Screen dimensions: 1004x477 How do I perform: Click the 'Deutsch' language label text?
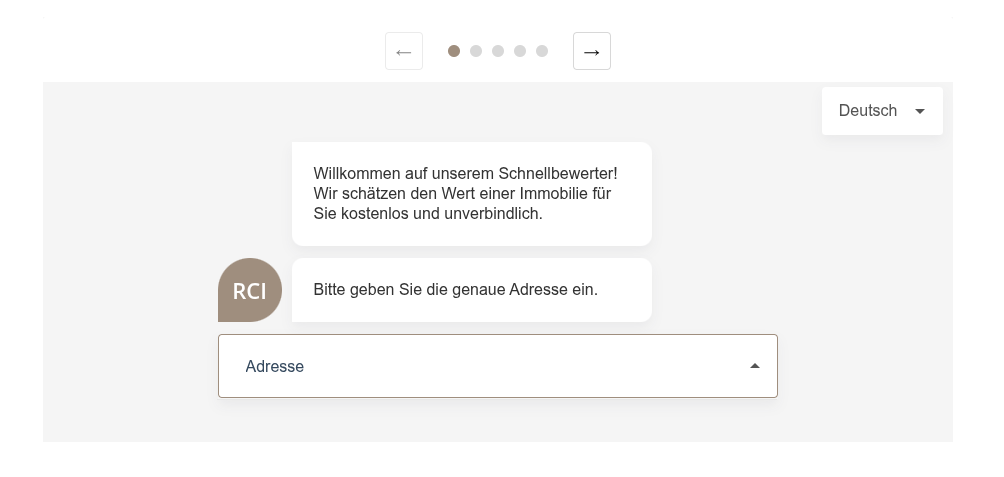point(867,111)
